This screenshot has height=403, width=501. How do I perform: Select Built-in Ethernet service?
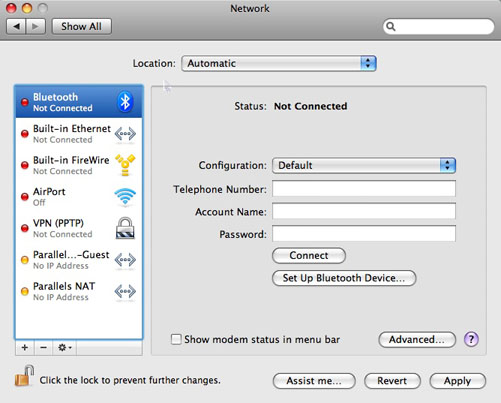[x=79, y=134]
